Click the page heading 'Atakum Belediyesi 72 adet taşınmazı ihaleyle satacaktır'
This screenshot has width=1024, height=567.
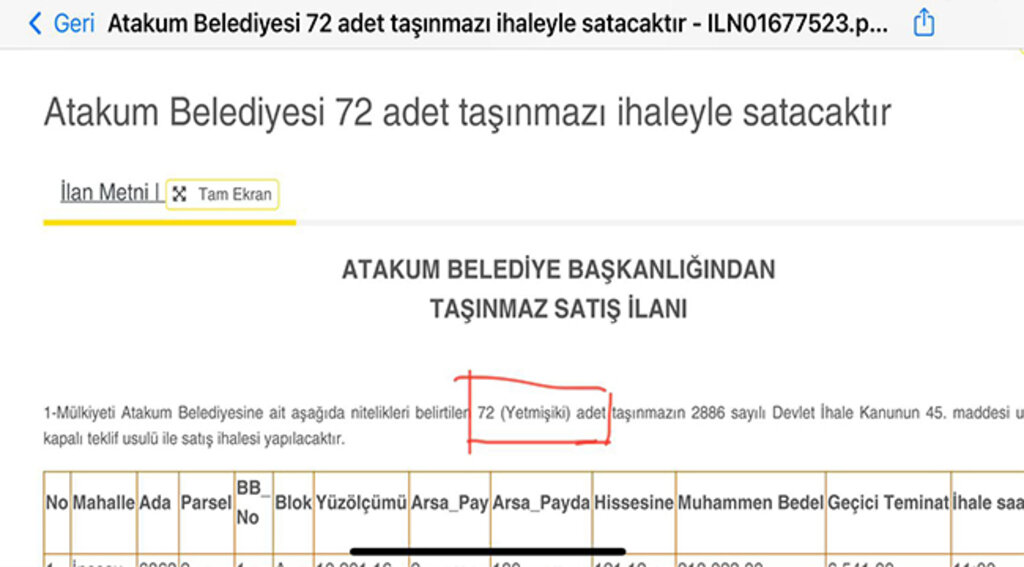[467, 112]
